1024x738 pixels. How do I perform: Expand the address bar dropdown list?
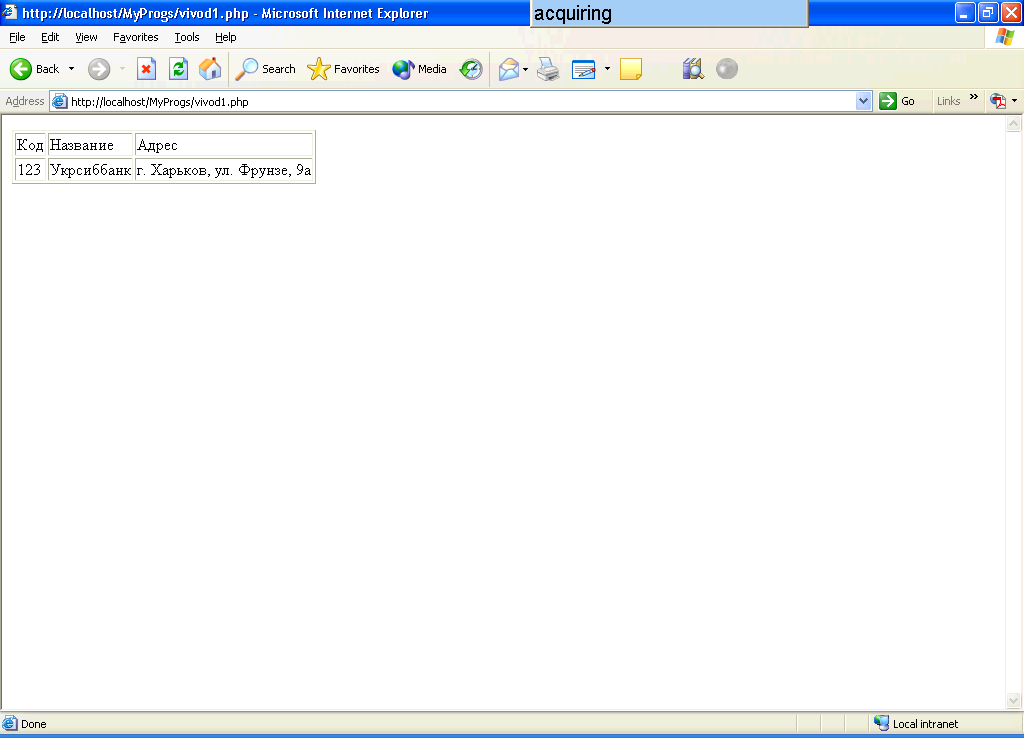(x=863, y=101)
